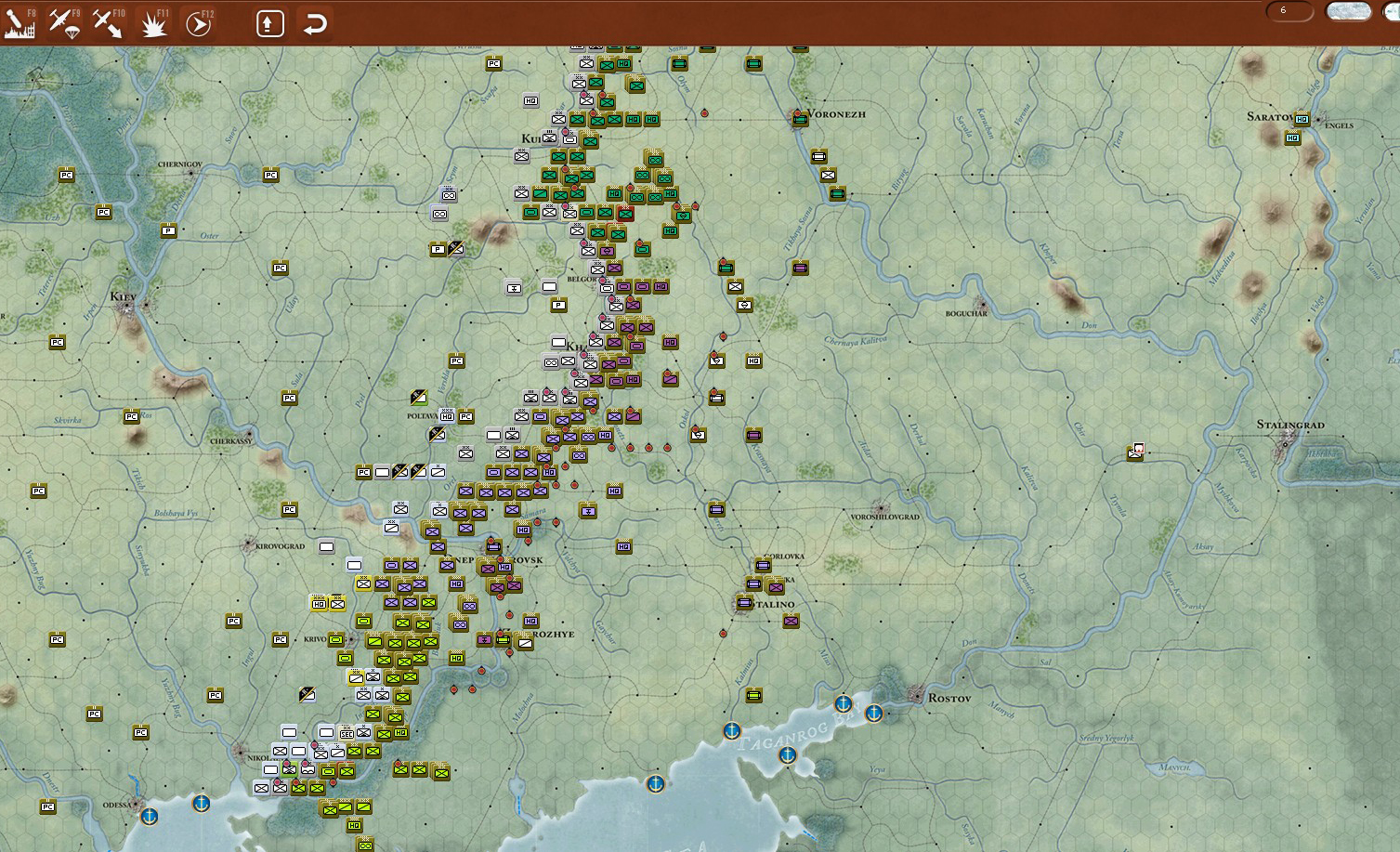
Task: Select the HQ counter beside Saratov label
Action: pos(1302,119)
